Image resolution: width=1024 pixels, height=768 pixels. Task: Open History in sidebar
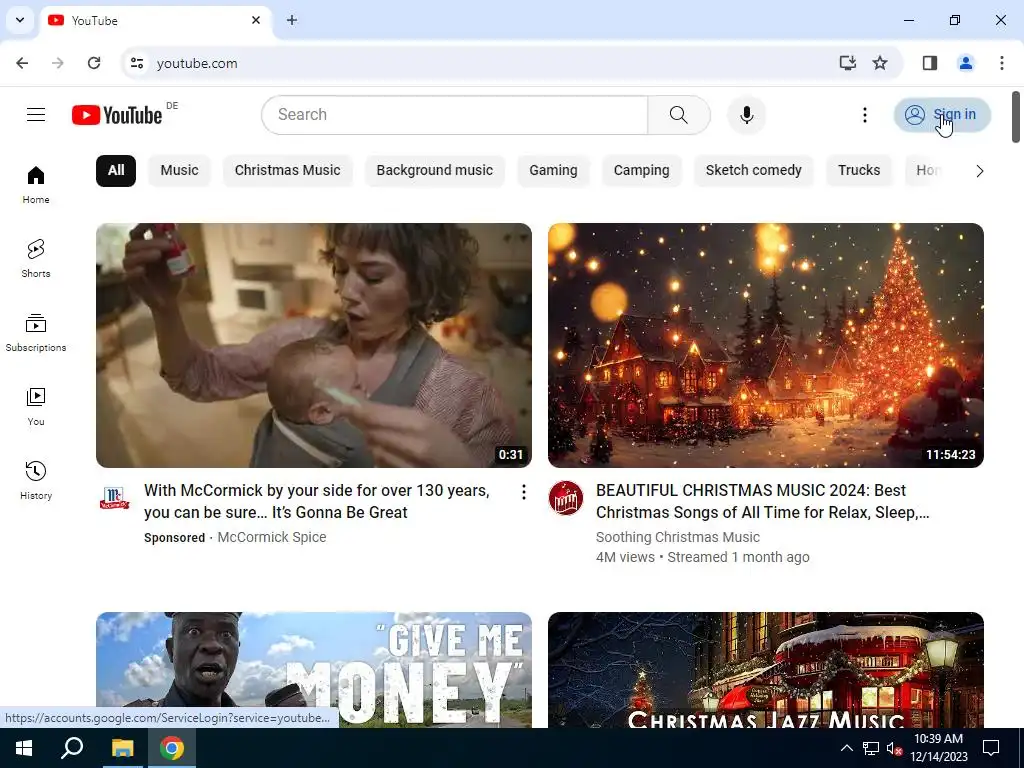[x=36, y=480]
